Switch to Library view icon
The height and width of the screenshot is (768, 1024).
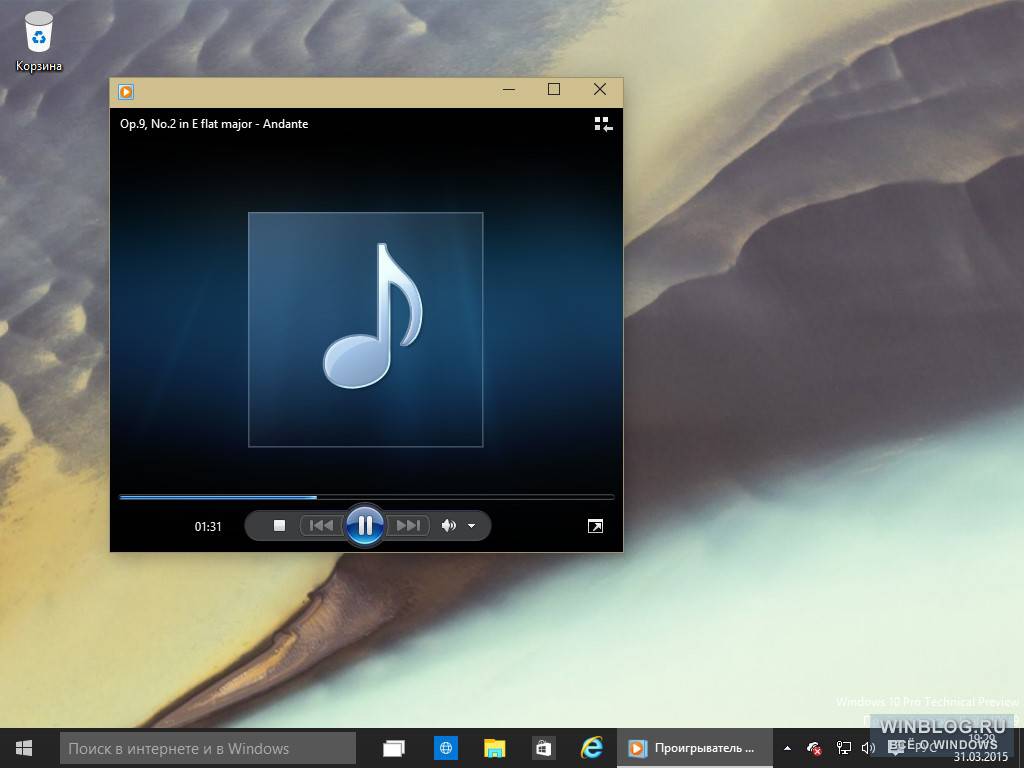603,124
